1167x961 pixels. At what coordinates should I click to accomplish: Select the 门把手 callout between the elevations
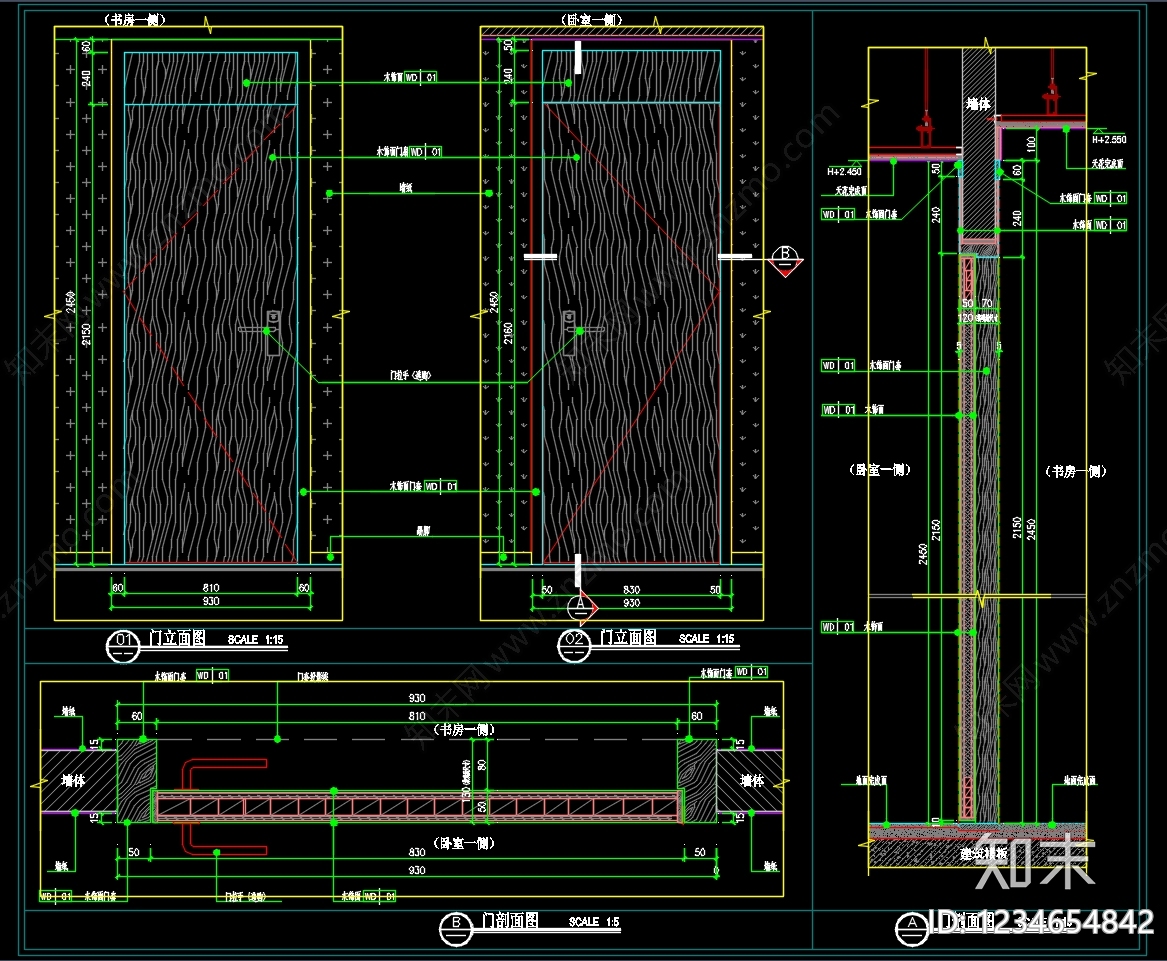411,375
